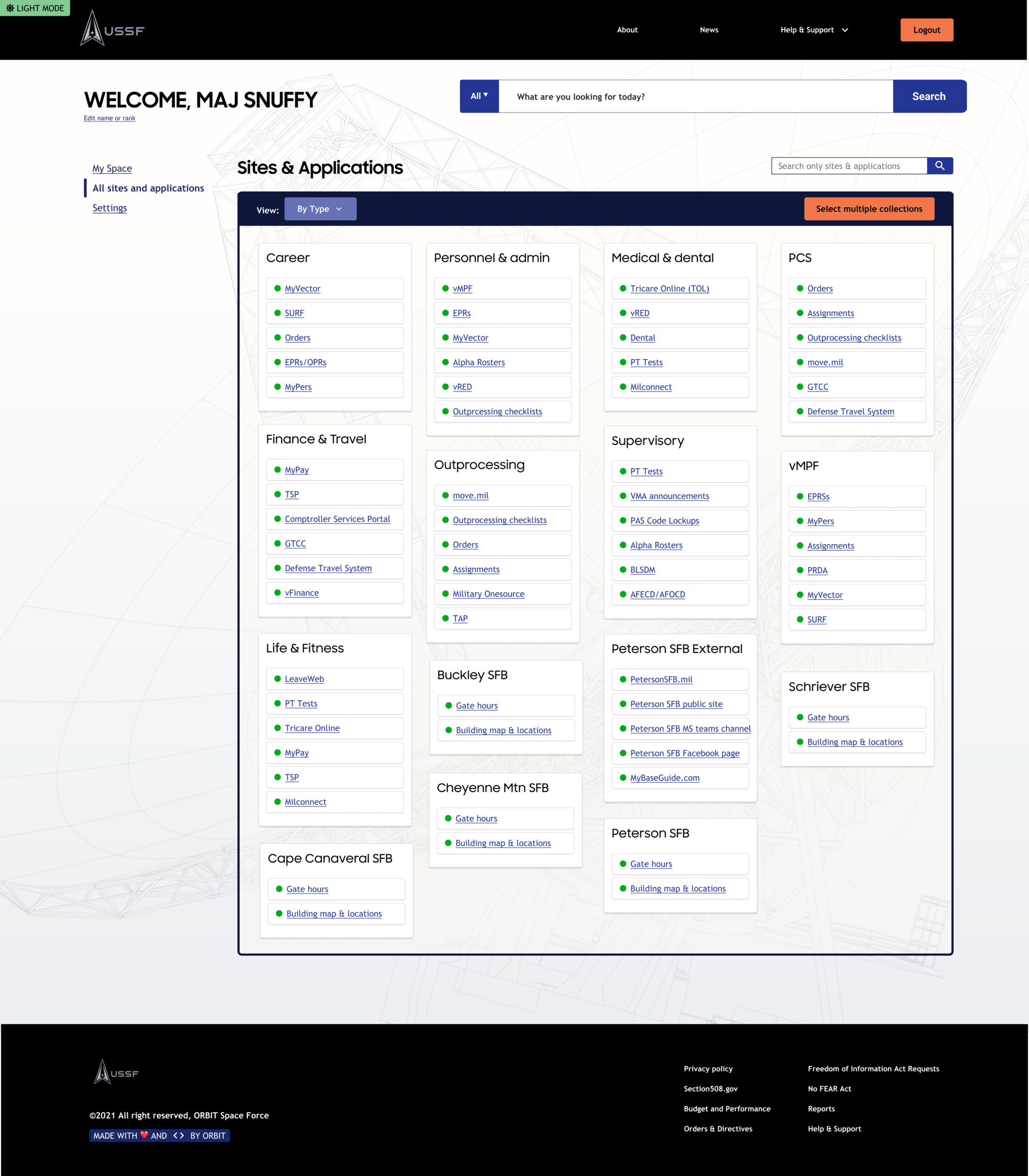The image size is (1029, 1176).
Task: Open BLSDM link in Supervisory
Action: [x=643, y=570]
